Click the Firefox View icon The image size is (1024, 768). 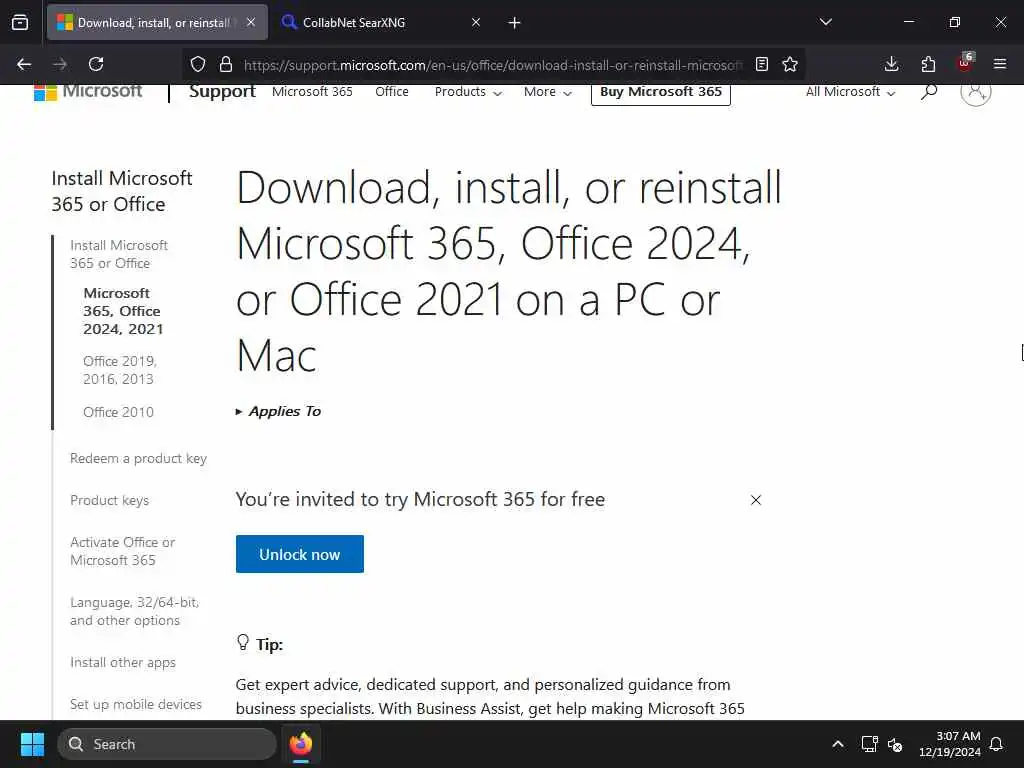coord(20,23)
